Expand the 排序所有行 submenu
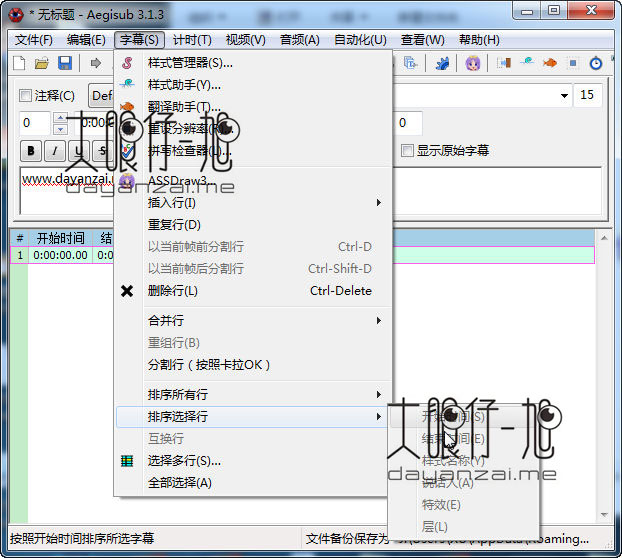 coord(254,395)
